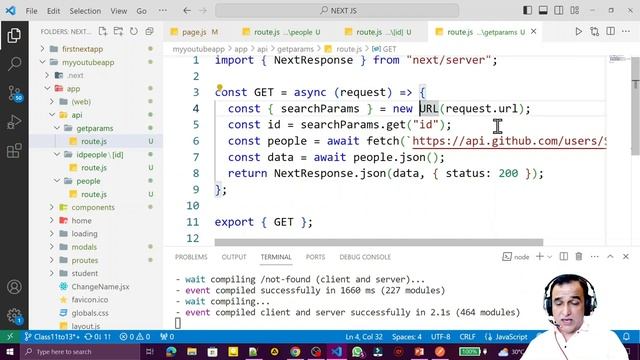Open the Run and Debug view

point(14,122)
